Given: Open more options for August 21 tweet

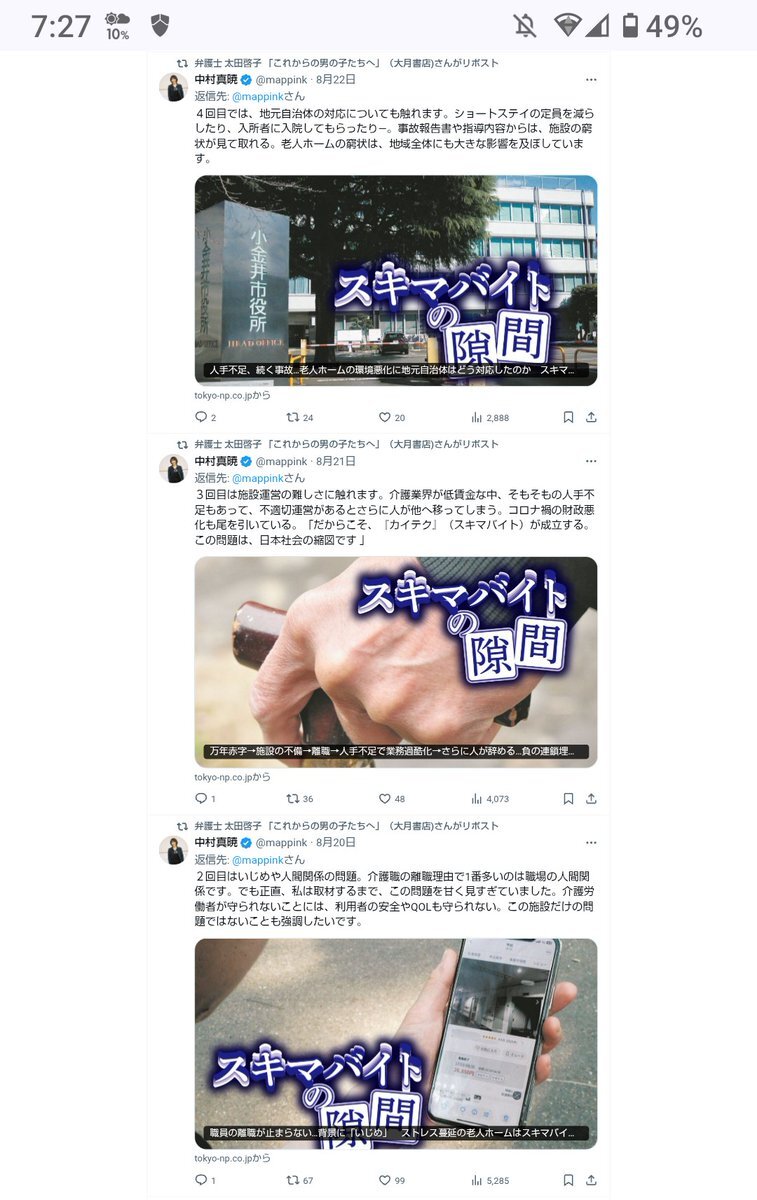Looking at the screenshot, I should (x=591, y=461).
